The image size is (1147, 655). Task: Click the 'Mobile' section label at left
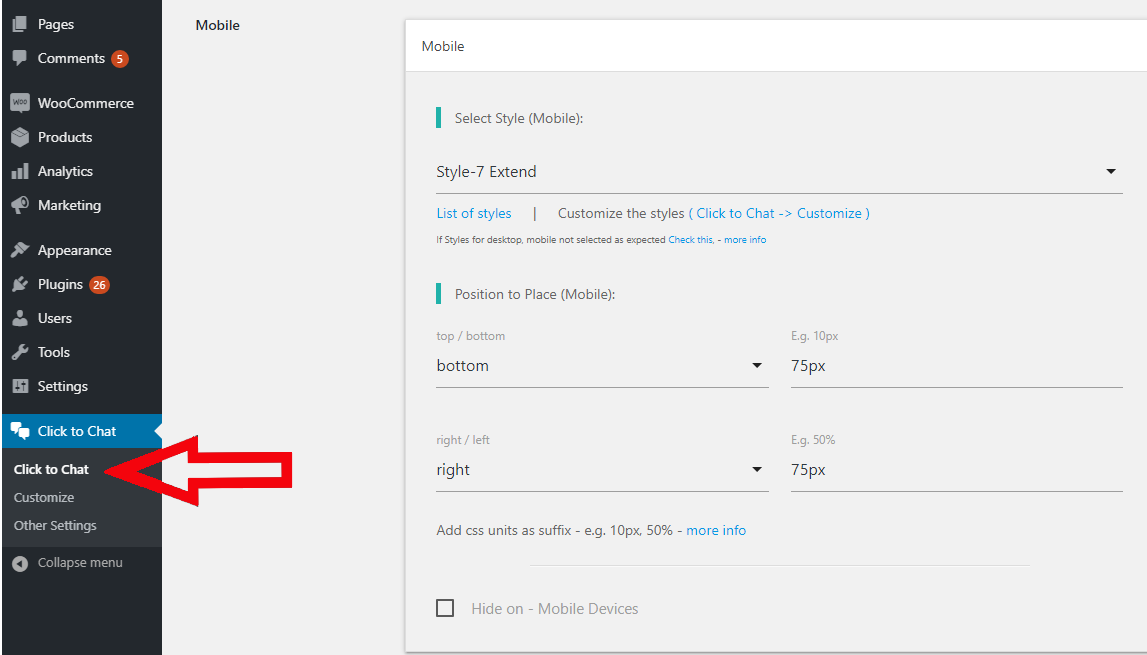tap(217, 25)
